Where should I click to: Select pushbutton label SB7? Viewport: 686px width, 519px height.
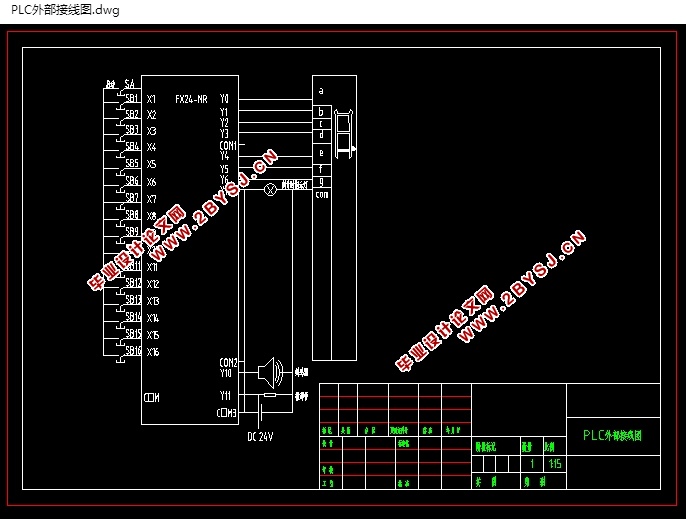click(x=132, y=198)
